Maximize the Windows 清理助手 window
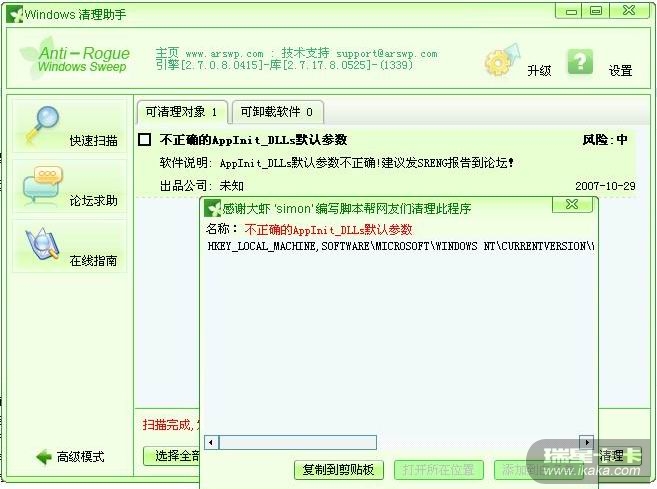This screenshot has height=489, width=657. point(596,11)
